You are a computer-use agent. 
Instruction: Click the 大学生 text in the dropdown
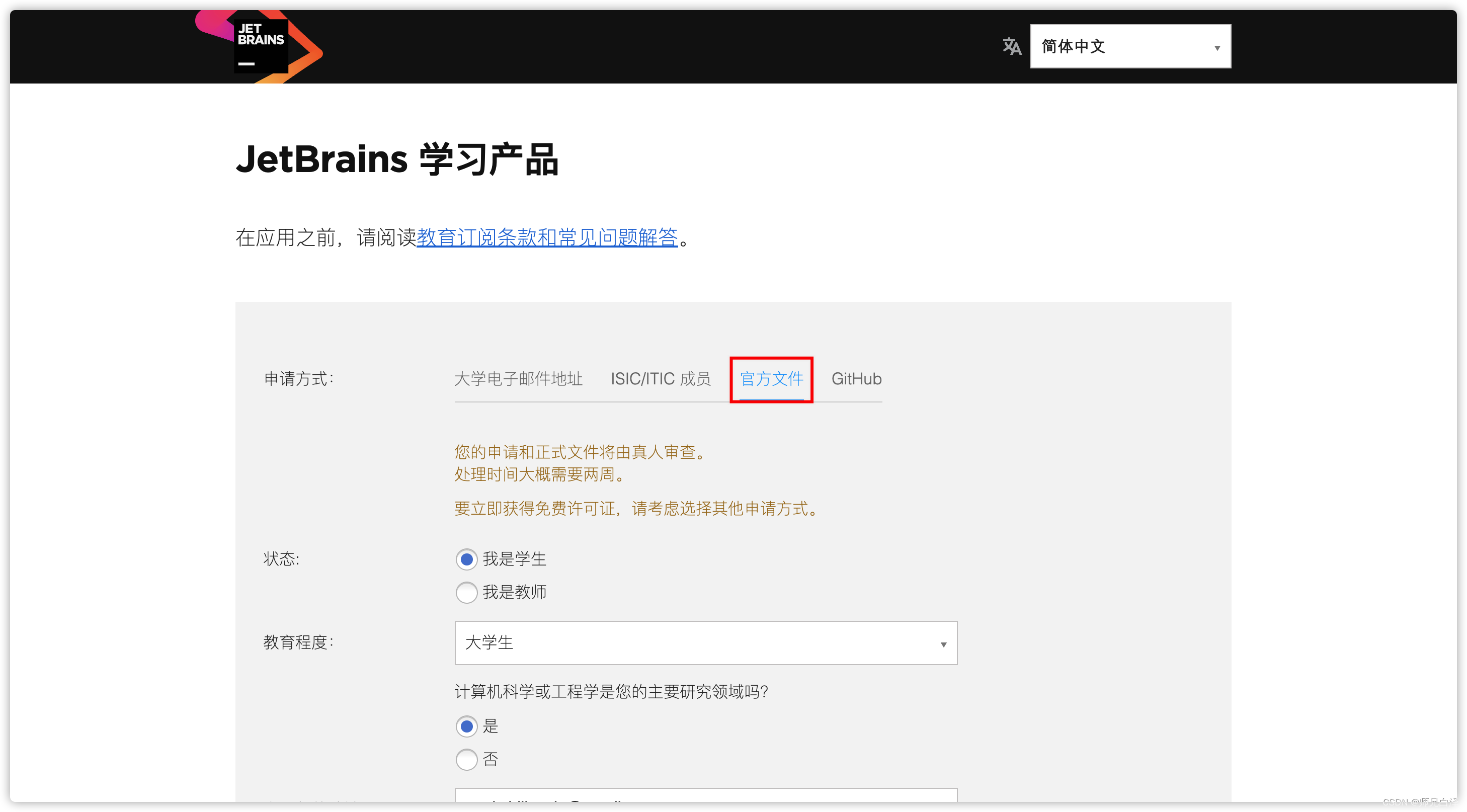click(489, 643)
